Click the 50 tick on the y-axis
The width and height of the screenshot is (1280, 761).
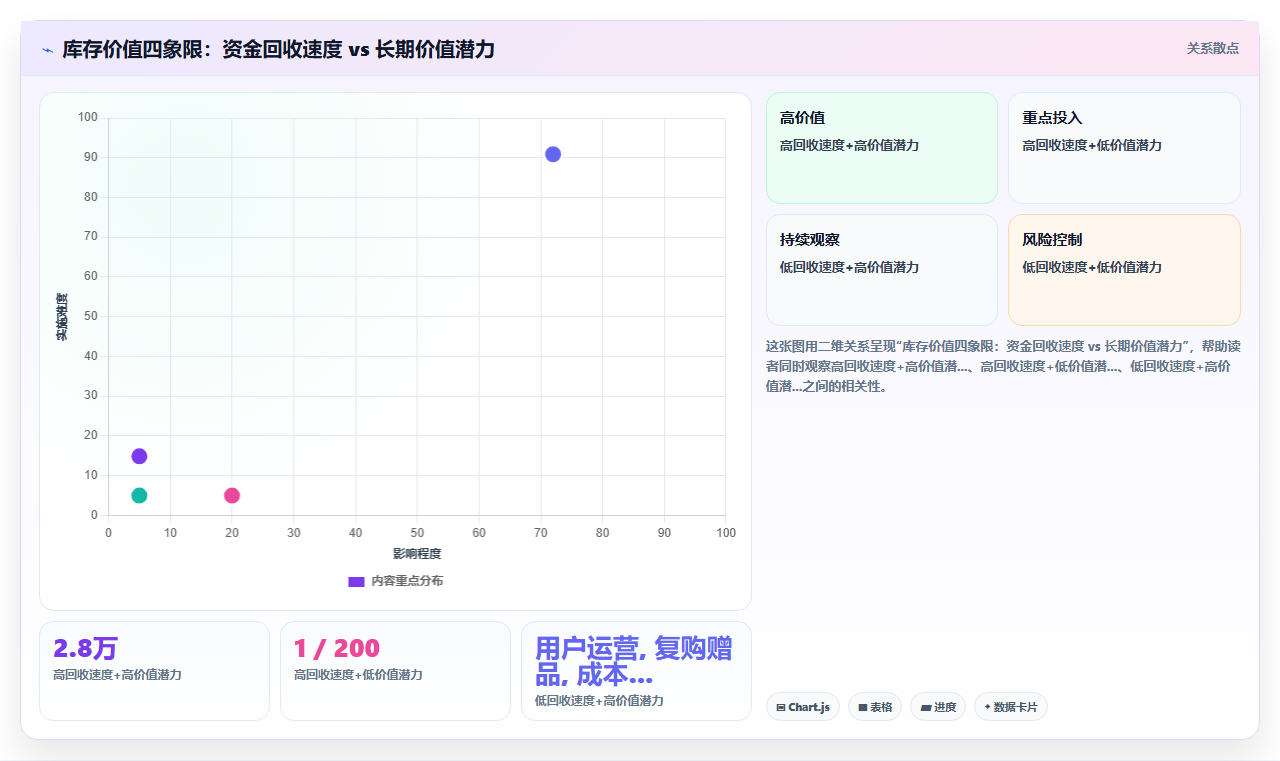(x=91, y=316)
